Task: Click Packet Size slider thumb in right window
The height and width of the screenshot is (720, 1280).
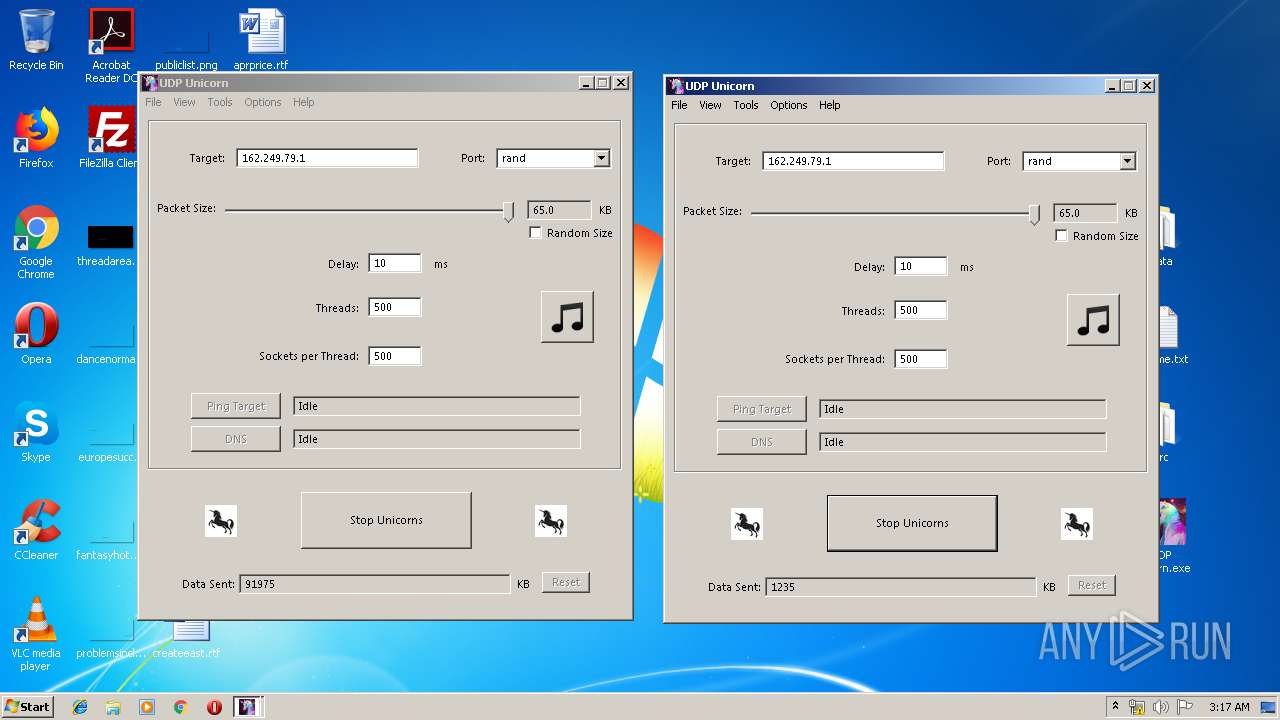Action: click(x=1034, y=214)
